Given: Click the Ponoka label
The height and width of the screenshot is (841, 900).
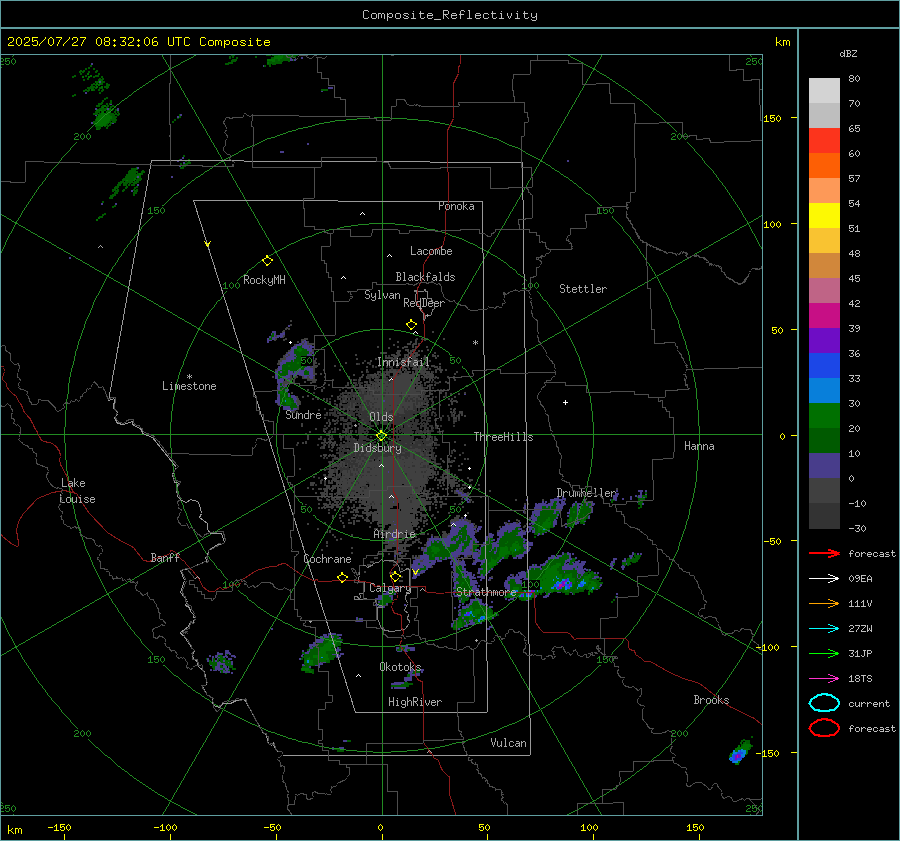Looking at the screenshot, I should (456, 206).
